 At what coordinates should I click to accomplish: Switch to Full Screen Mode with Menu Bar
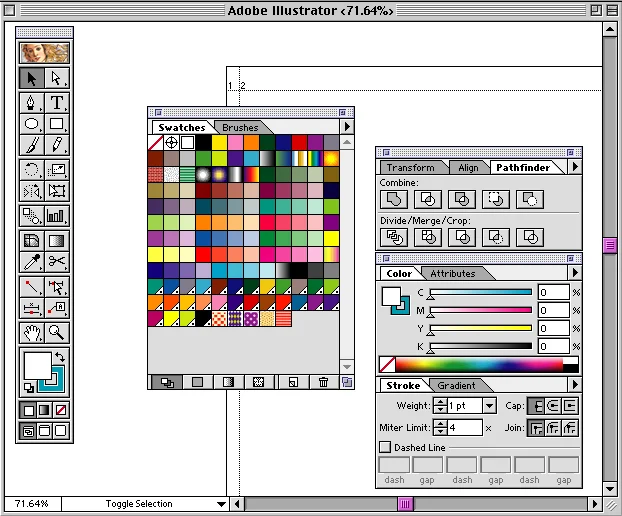click(44, 431)
